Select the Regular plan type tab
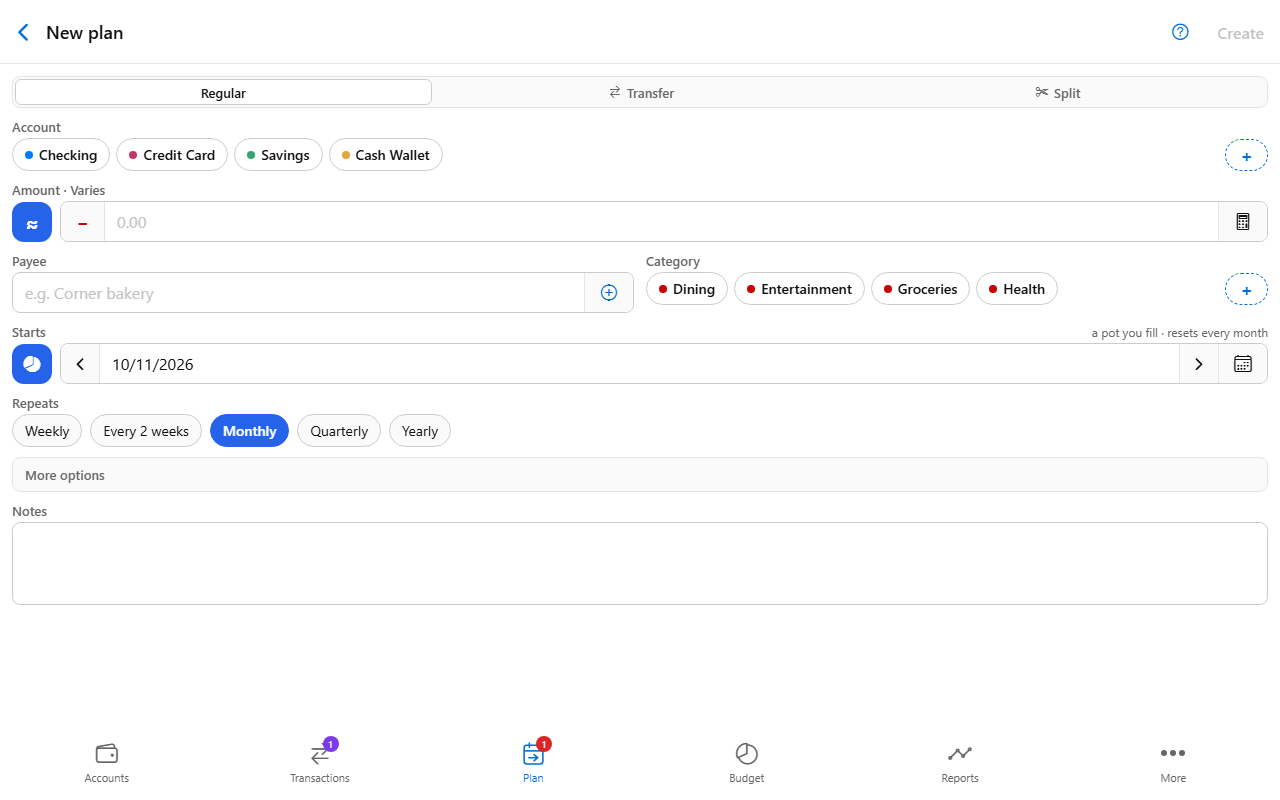 coord(223,93)
